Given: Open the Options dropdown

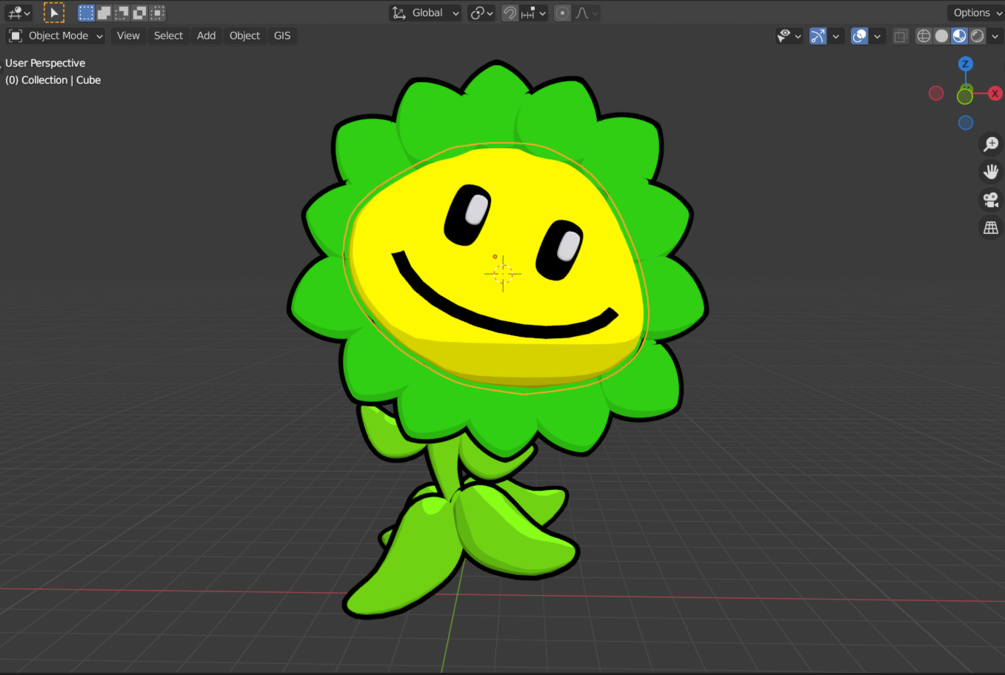Looking at the screenshot, I should [x=976, y=13].
